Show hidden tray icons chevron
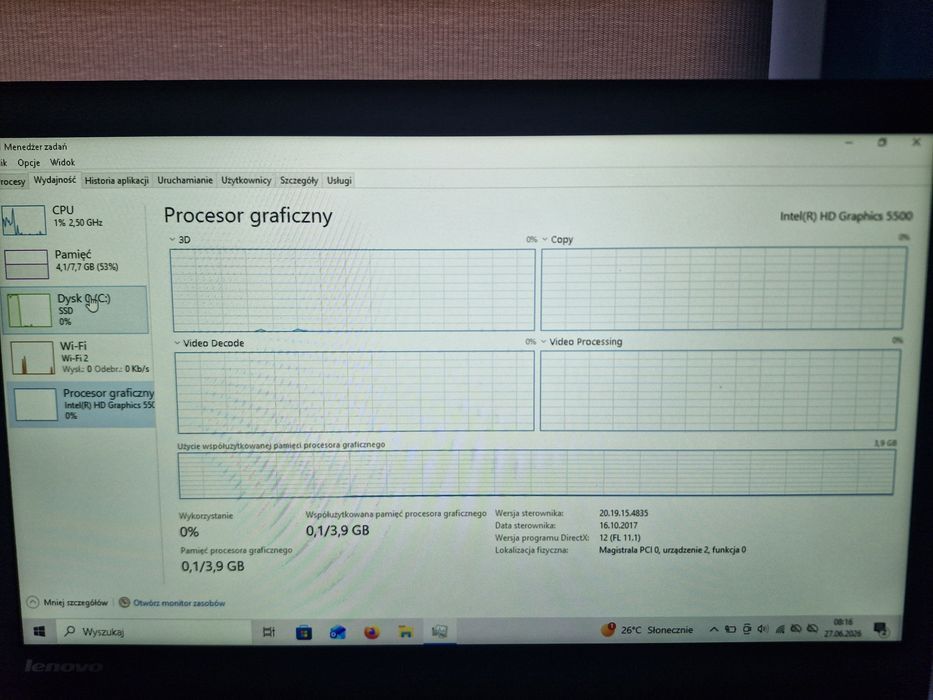 point(713,629)
